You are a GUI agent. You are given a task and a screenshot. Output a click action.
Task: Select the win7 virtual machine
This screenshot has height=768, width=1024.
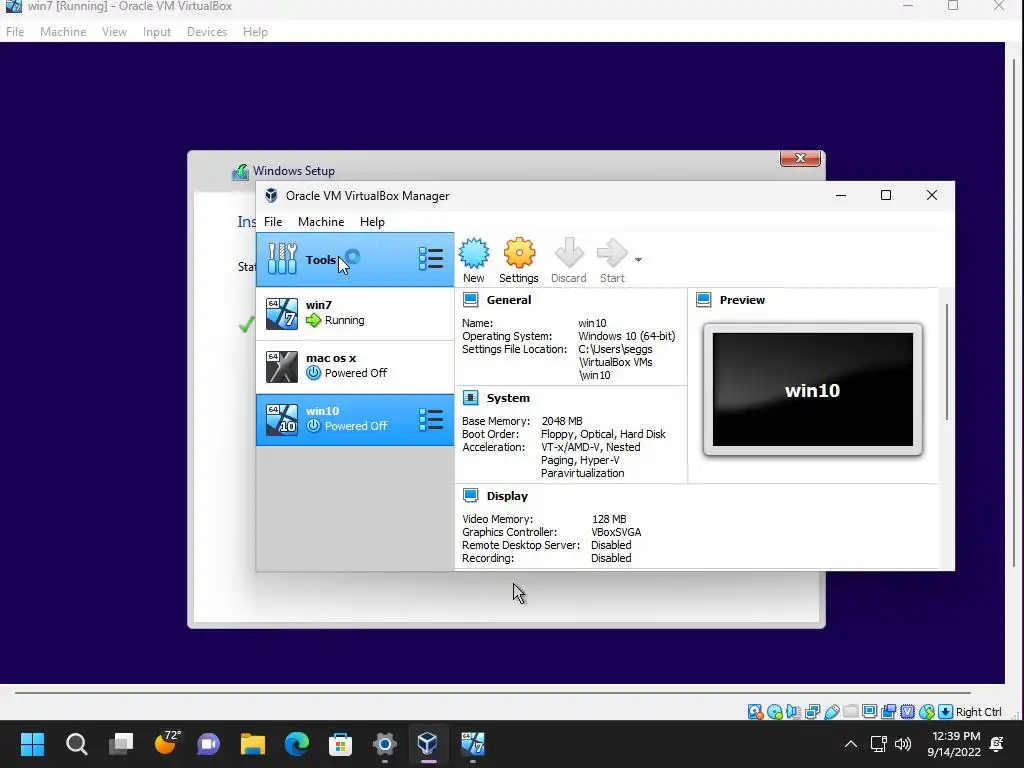(355, 313)
